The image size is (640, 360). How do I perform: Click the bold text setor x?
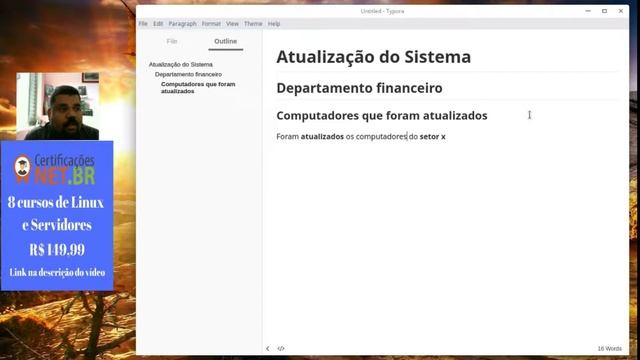pyautogui.click(x=432, y=136)
